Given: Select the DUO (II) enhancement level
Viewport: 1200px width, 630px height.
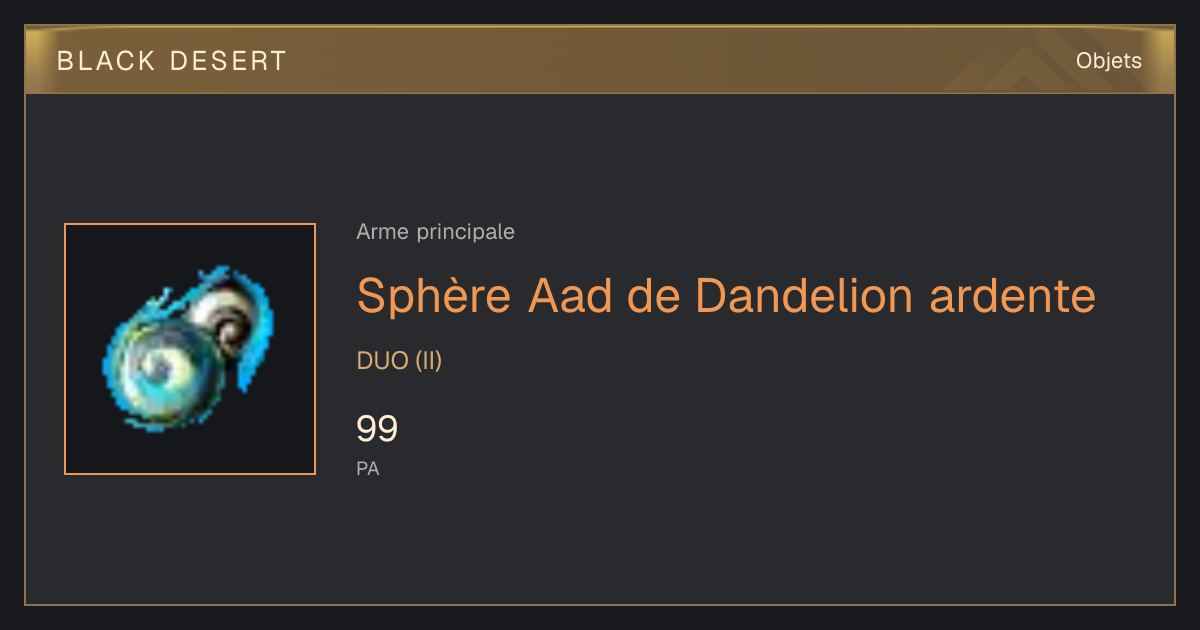Looking at the screenshot, I should tap(399, 361).
